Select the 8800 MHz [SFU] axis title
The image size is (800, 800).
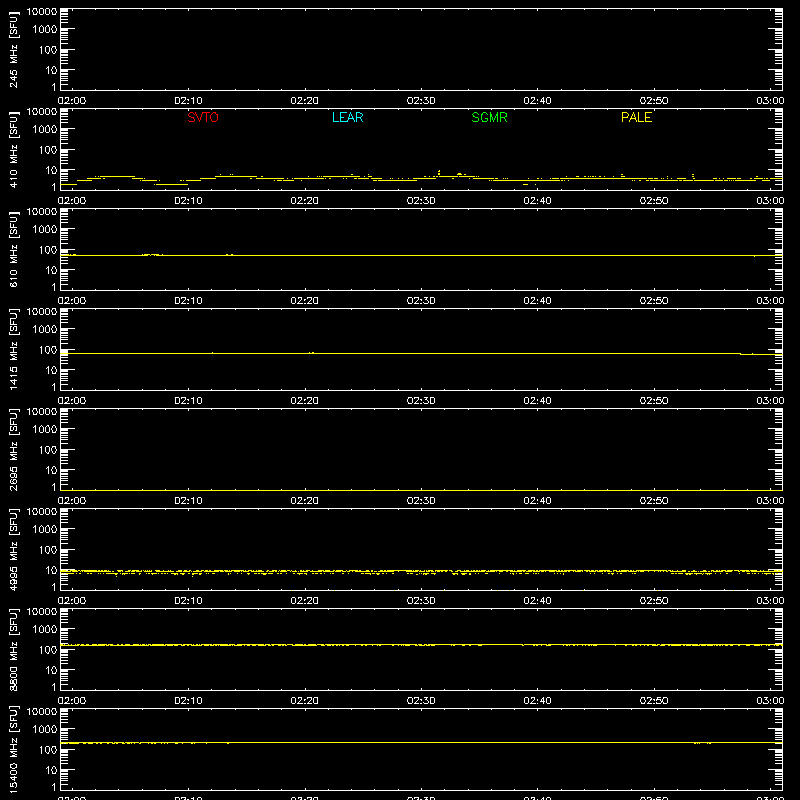click(x=13, y=650)
